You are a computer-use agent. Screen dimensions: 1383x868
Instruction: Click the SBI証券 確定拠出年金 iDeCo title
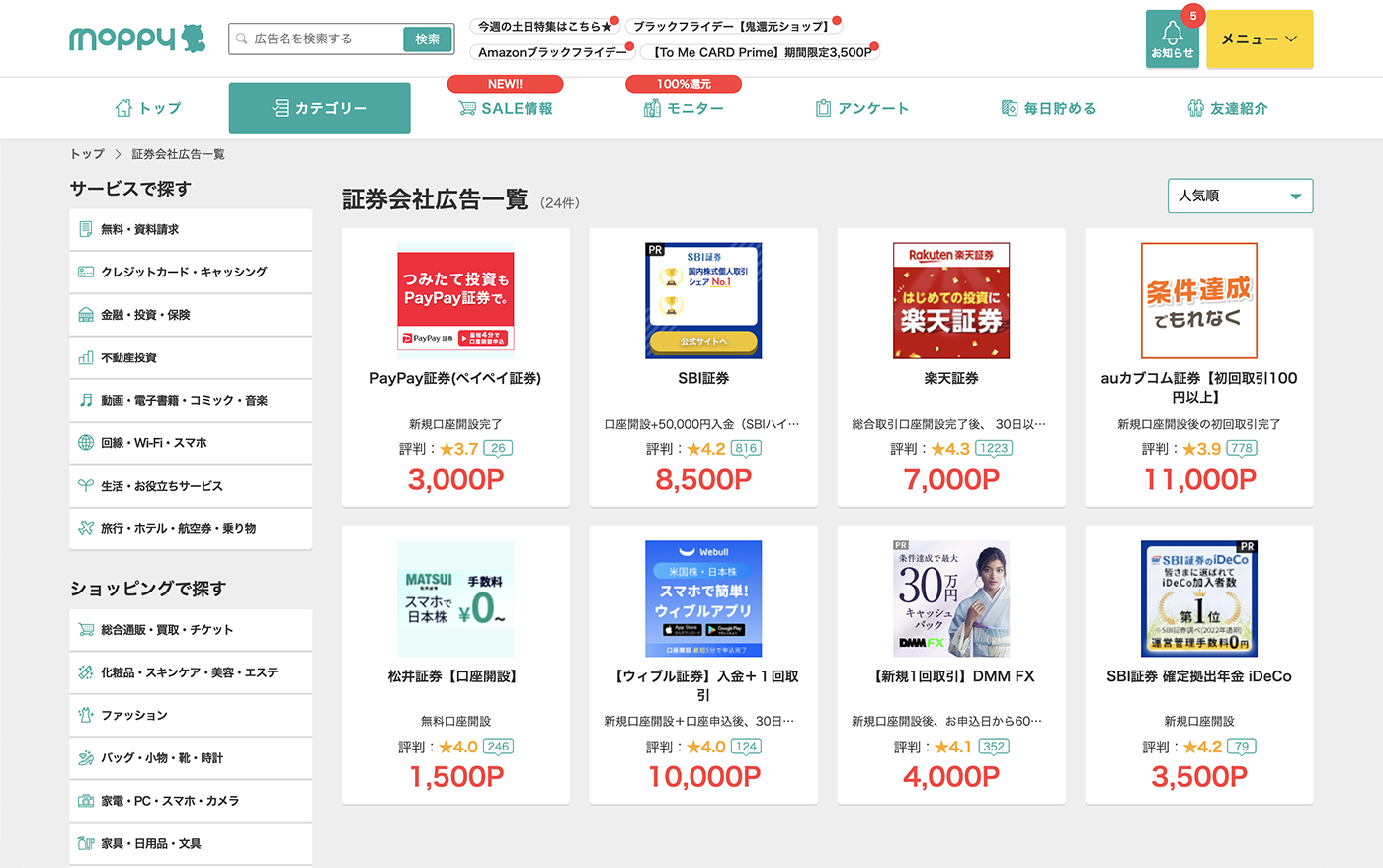click(1199, 676)
